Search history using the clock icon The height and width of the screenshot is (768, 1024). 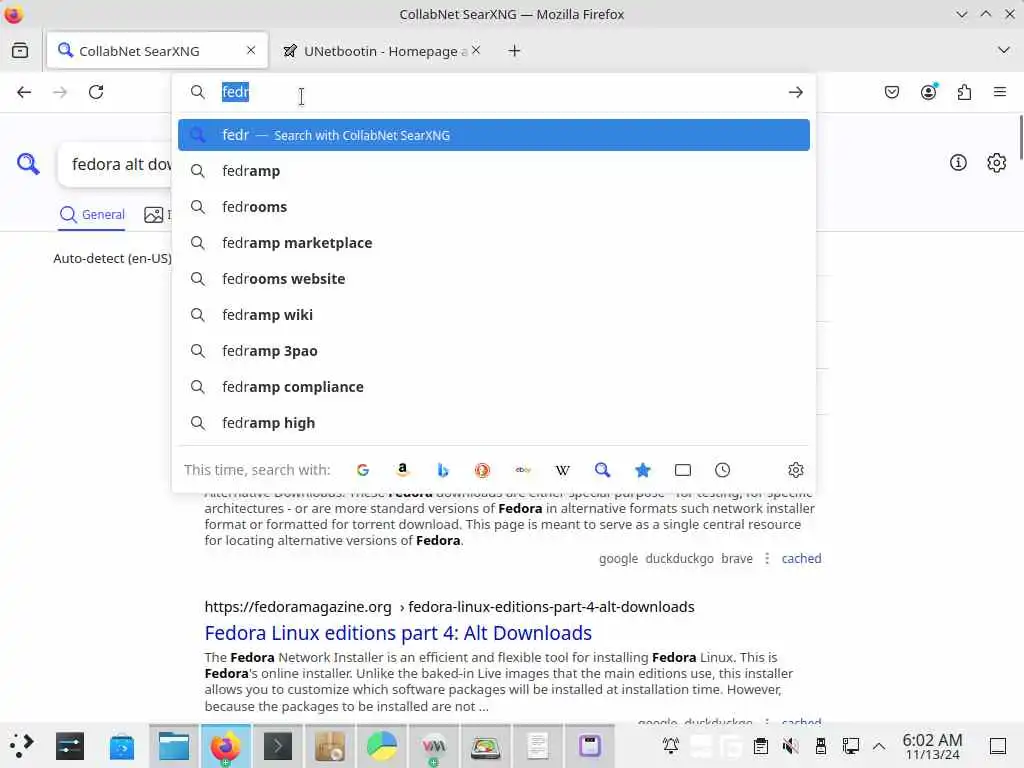tap(722, 470)
